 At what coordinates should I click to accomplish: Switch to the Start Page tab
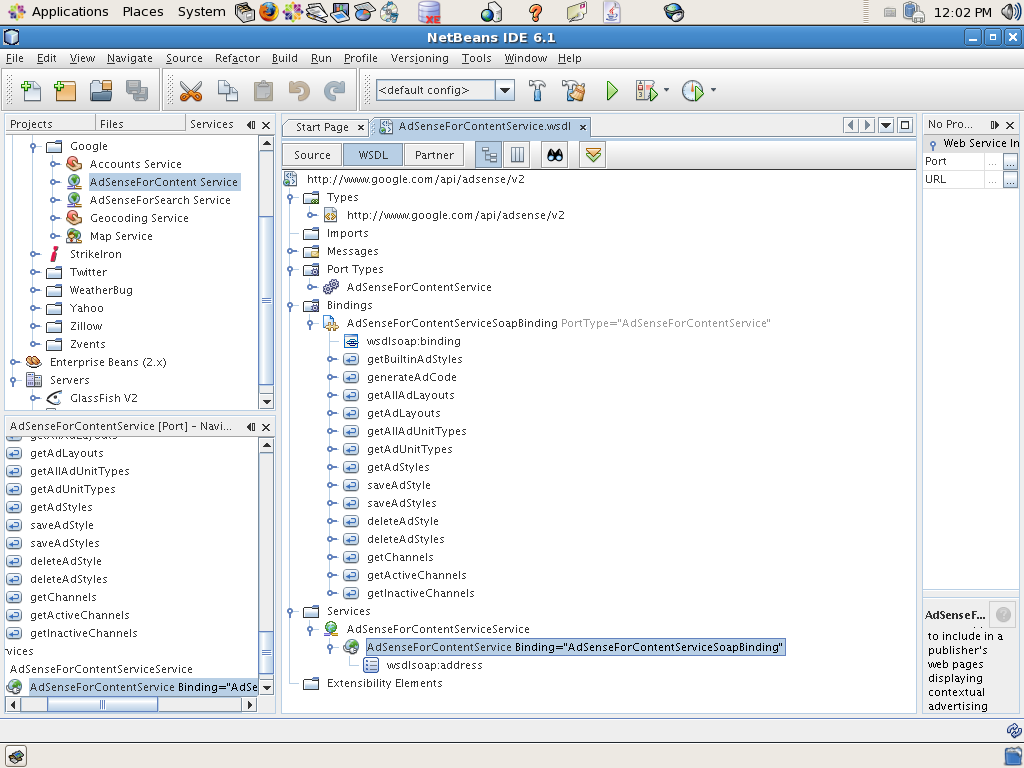(x=322, y=127)
